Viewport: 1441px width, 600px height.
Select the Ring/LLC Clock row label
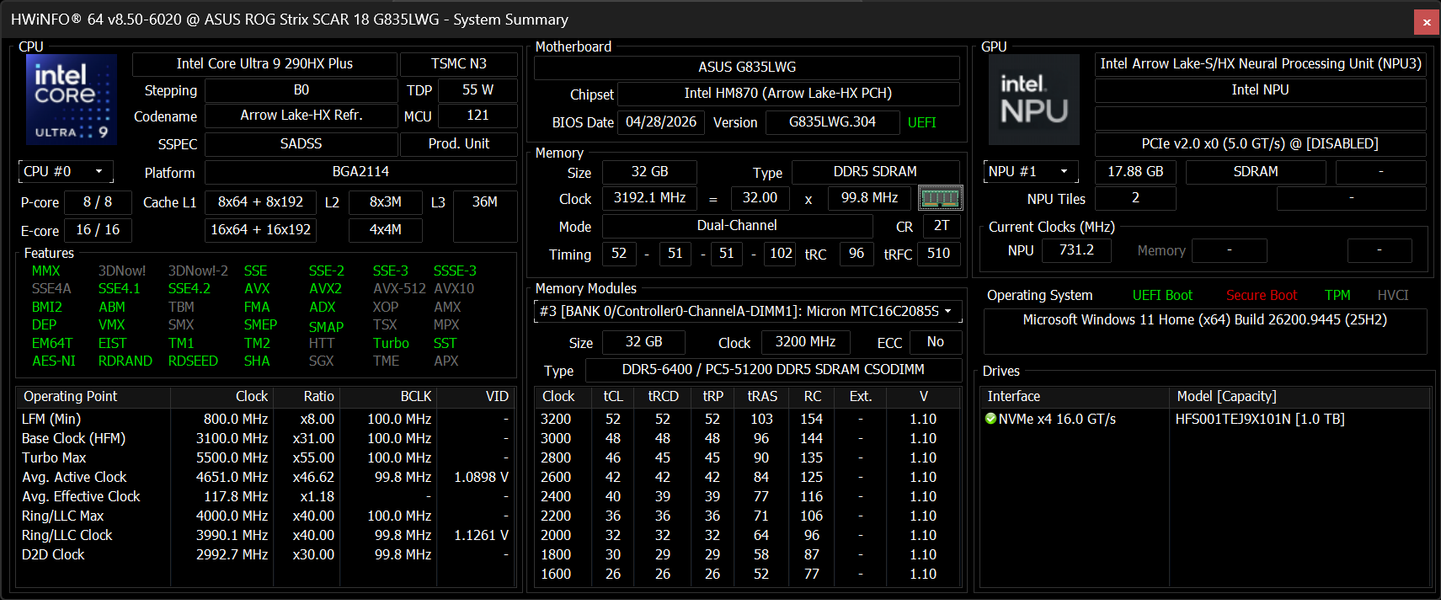point(67,535)
